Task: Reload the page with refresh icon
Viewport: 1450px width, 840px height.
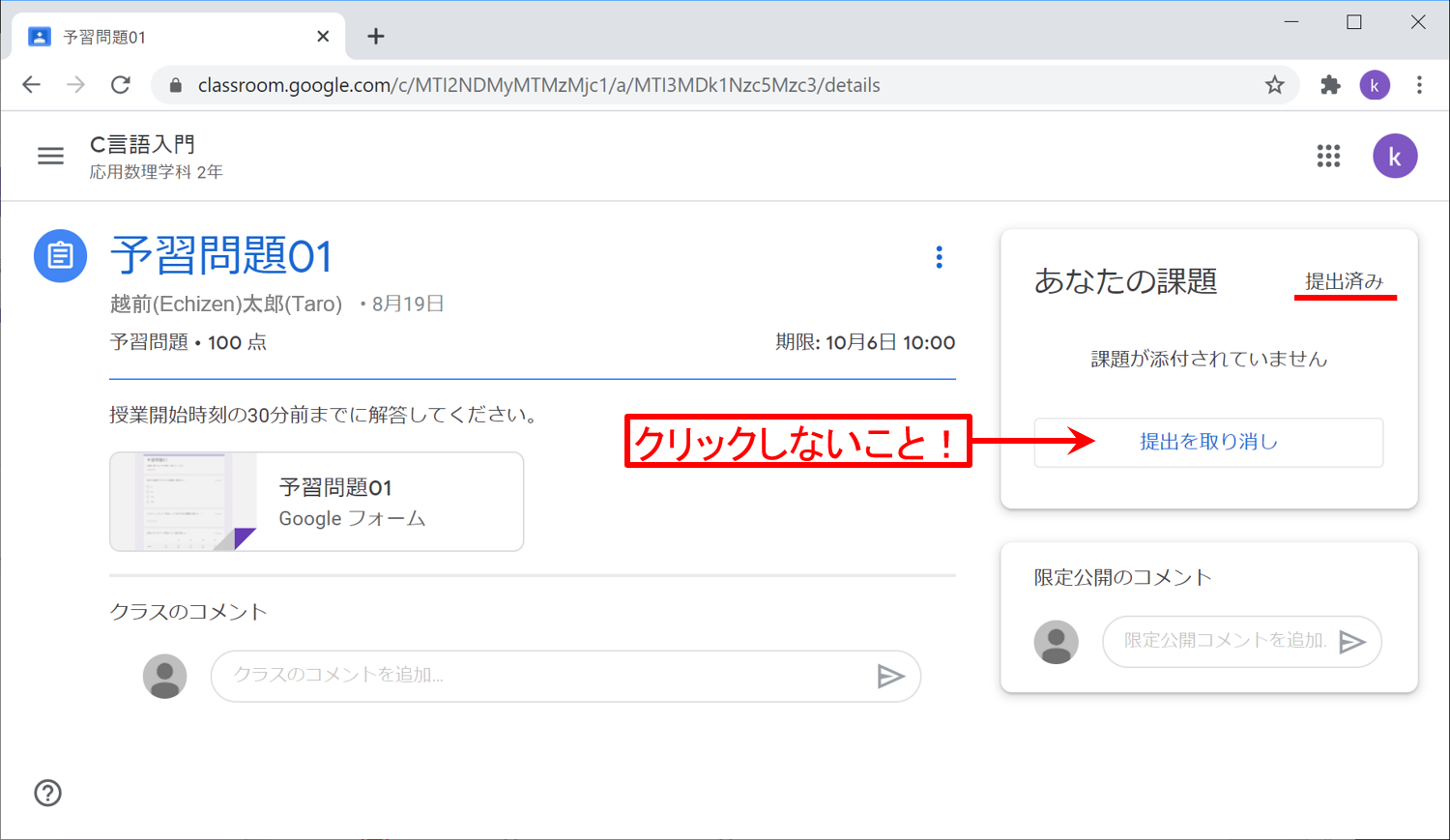Action: (x=121, y=85)
